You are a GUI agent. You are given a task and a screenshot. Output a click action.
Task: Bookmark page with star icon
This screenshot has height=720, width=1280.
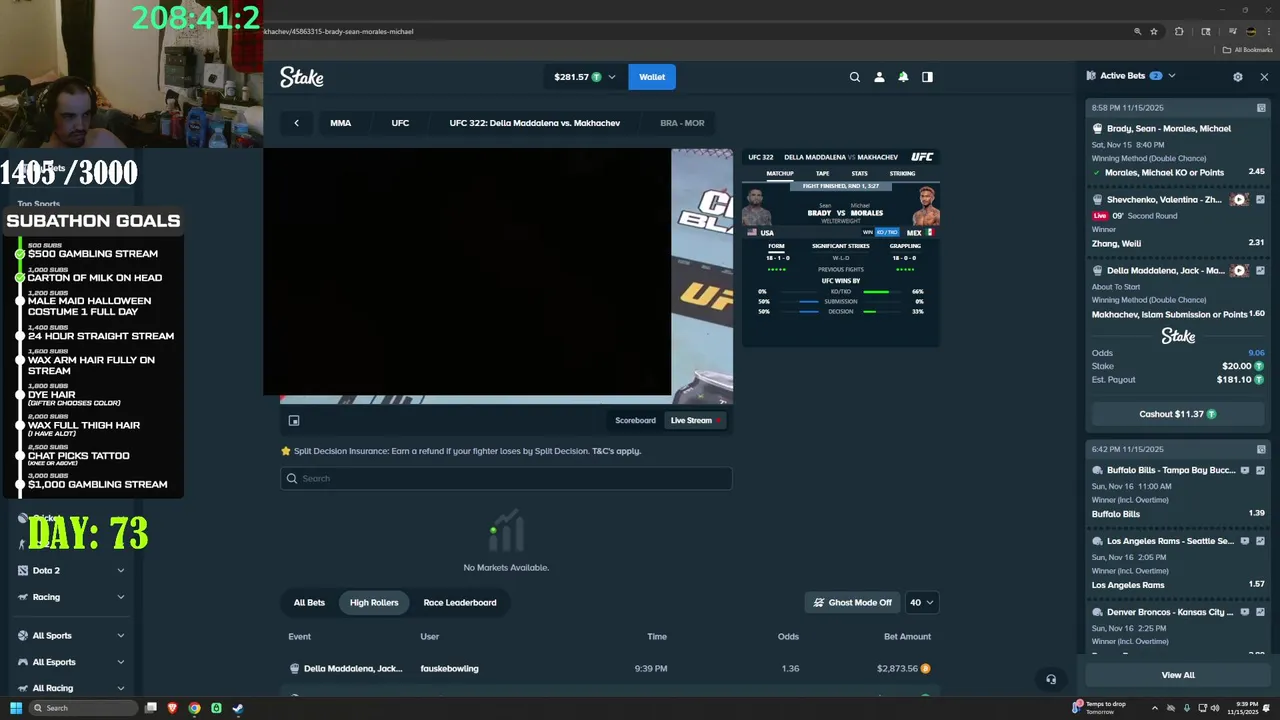click(1154, 31)
